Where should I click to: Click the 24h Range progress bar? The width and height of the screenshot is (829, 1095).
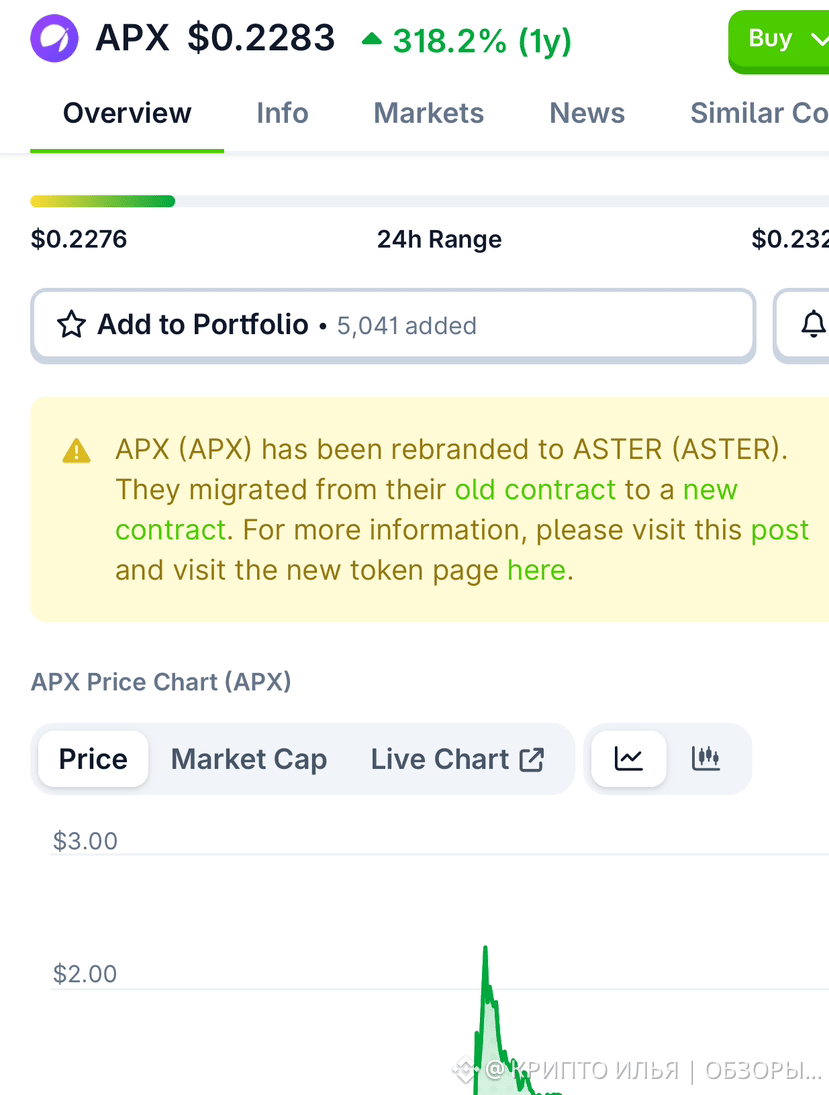pos(430,201)
